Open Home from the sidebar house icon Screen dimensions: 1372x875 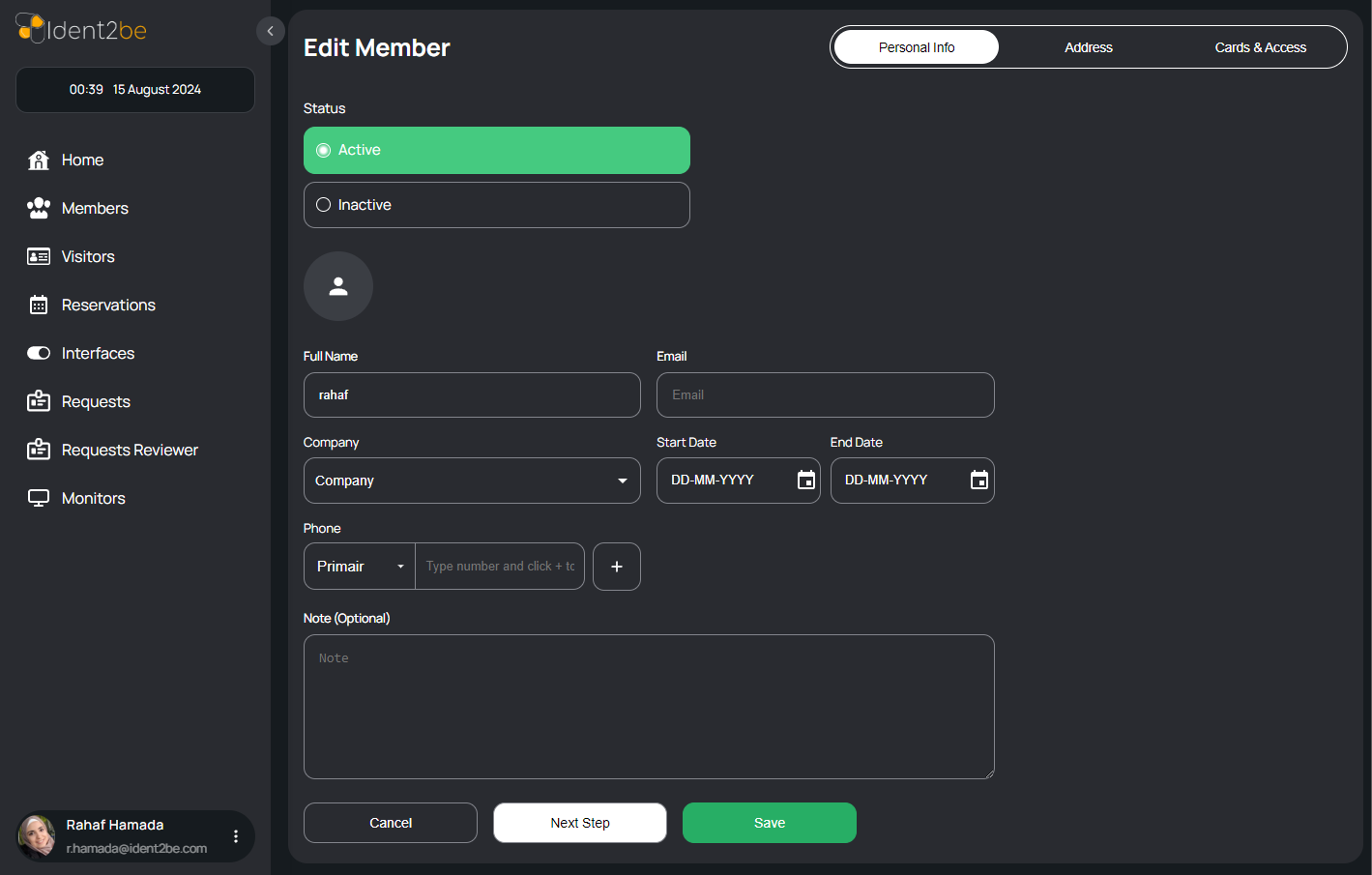pyautogui.click(x=39, y=160)
